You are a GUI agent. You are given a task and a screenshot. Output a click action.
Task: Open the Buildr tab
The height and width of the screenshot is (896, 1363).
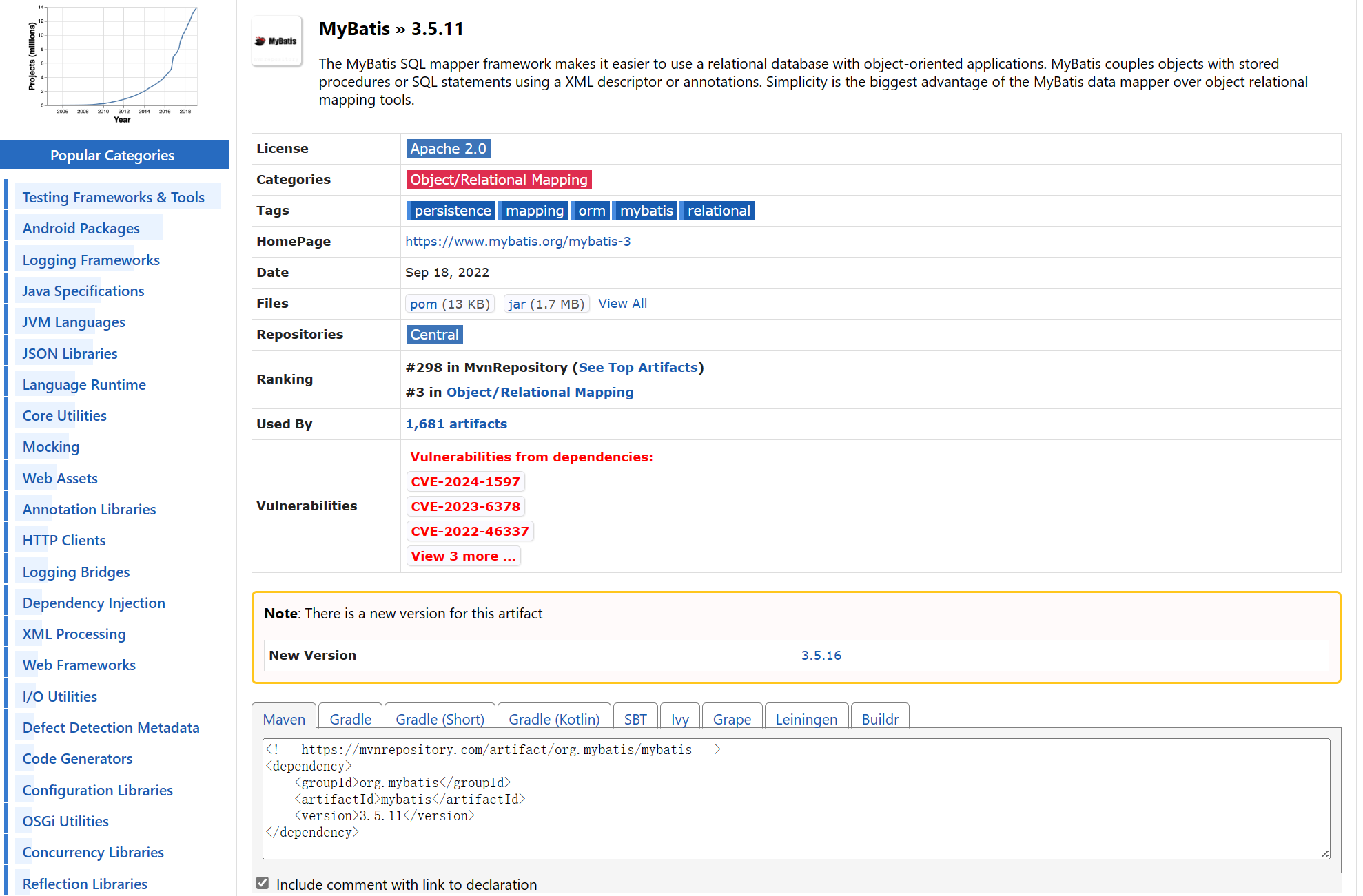click(x=880, y=719)
